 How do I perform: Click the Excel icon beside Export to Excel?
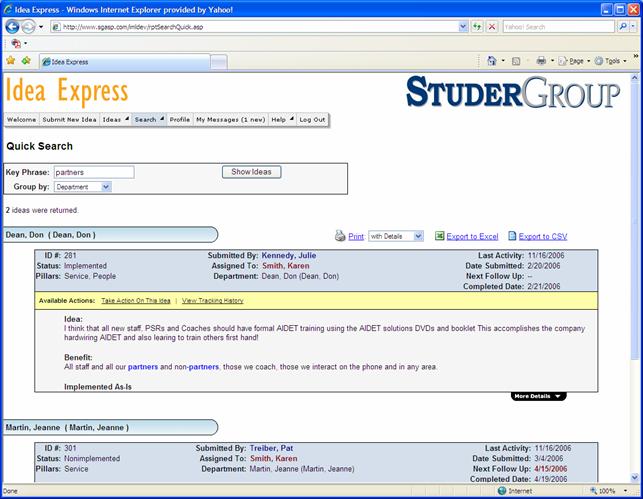439,236
